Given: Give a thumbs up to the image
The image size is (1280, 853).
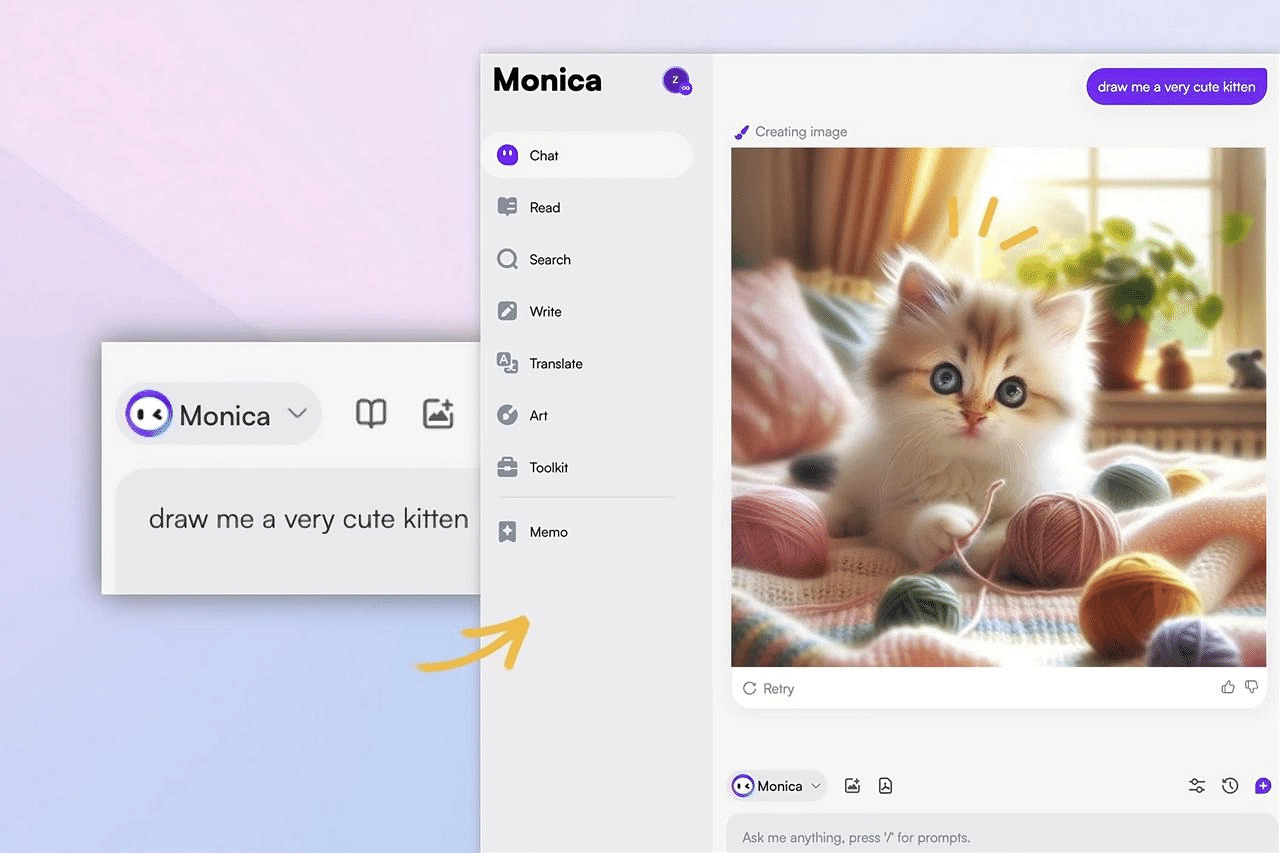Looking at the screenshot, I should click(x=1228, y=687).
